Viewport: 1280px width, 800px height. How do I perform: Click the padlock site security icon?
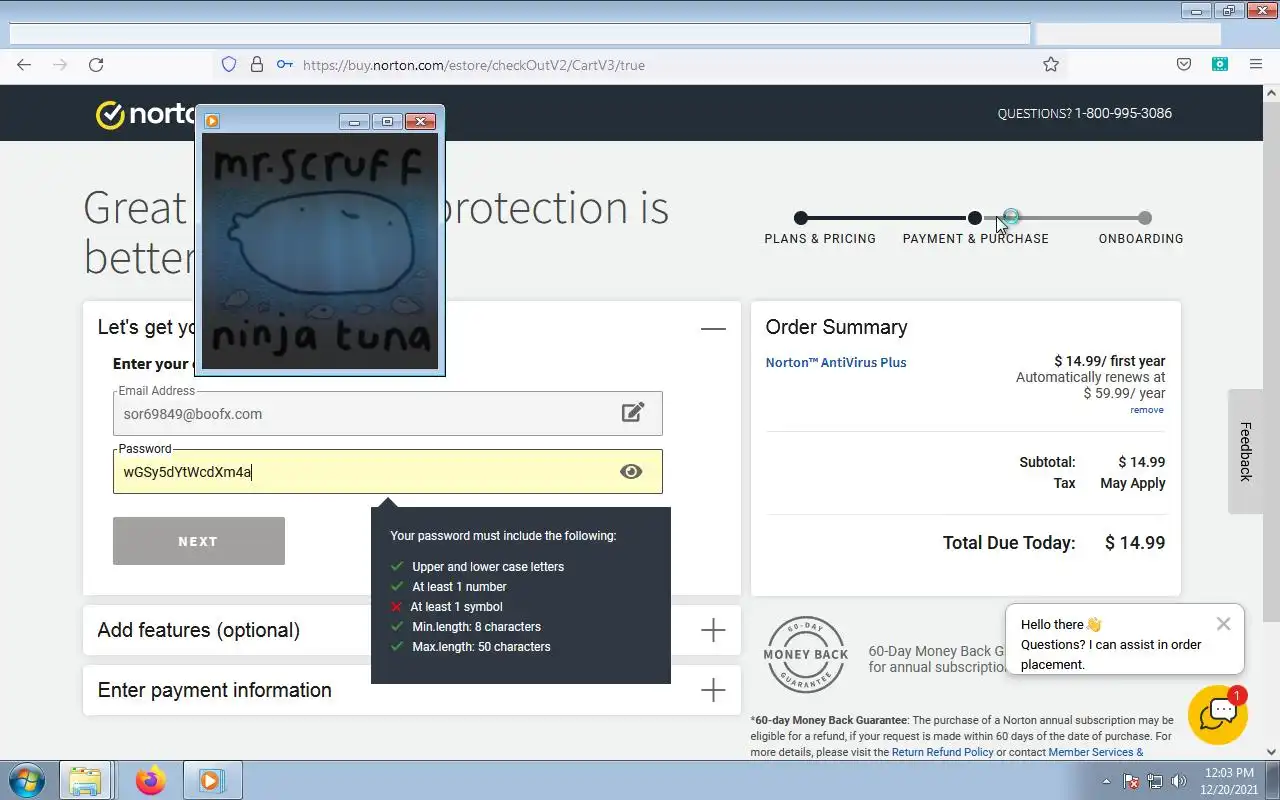pyautogui.click(x=257, y=65)
